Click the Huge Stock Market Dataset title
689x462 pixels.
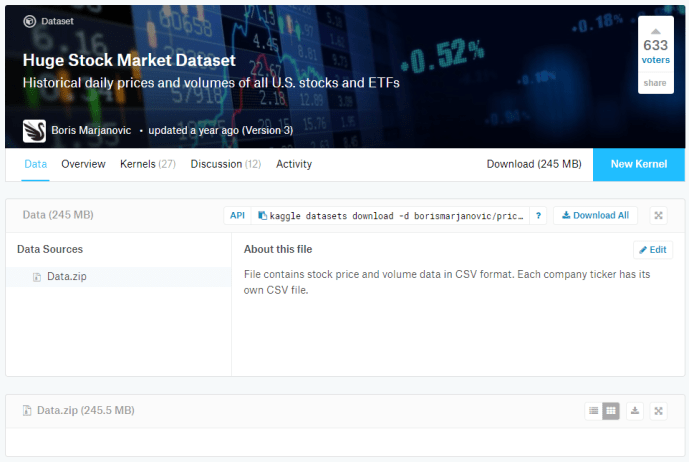click(x=129, y=60)
